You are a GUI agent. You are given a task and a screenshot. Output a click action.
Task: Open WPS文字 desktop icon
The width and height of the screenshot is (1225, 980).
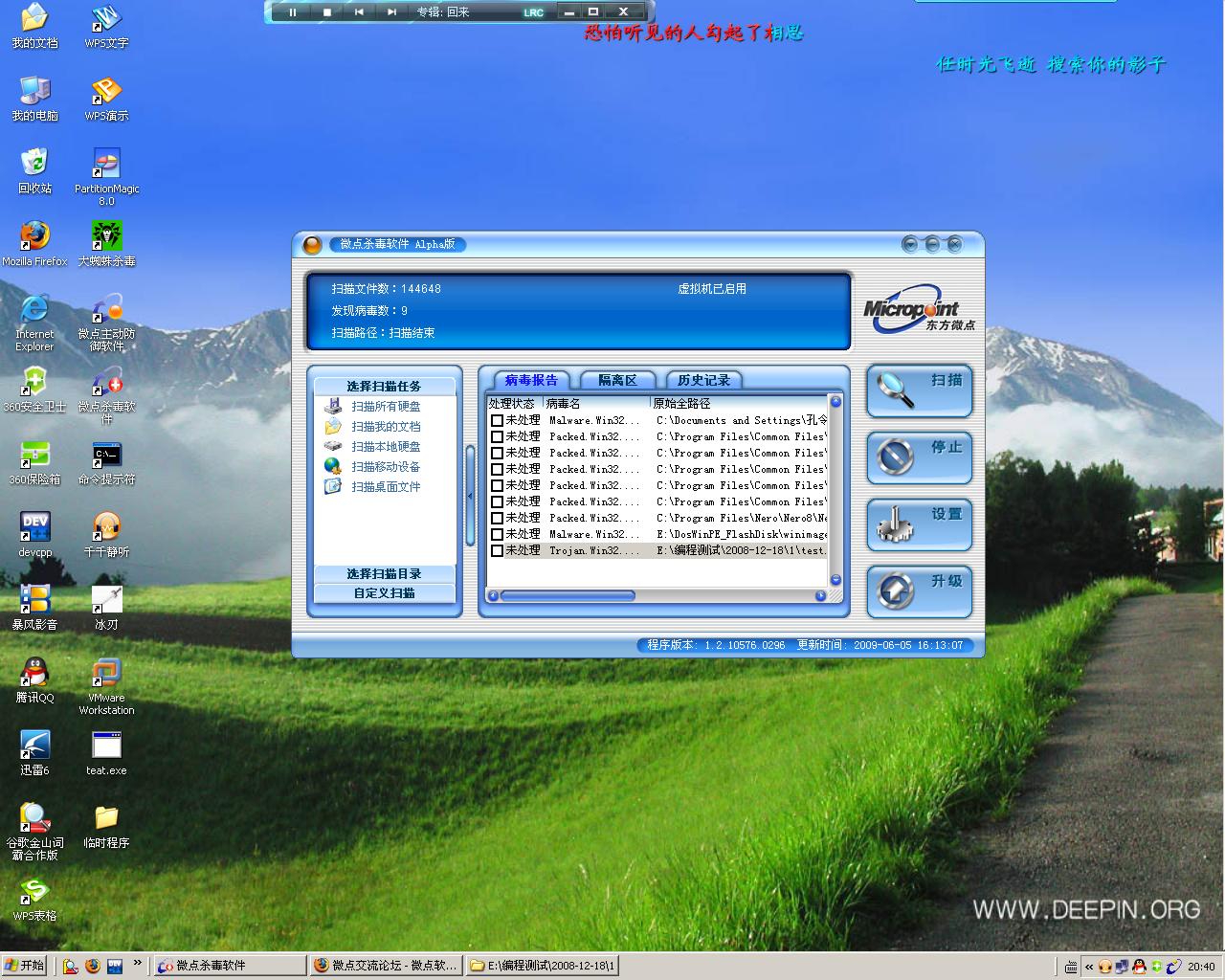coord(106,27)
